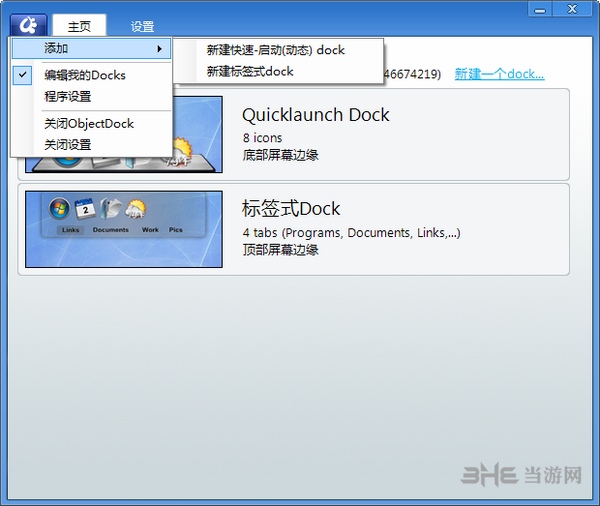600x506 pixels.
Task: Click the Windows orb icon in the tabbed preview
Action: tap(59, 209)
